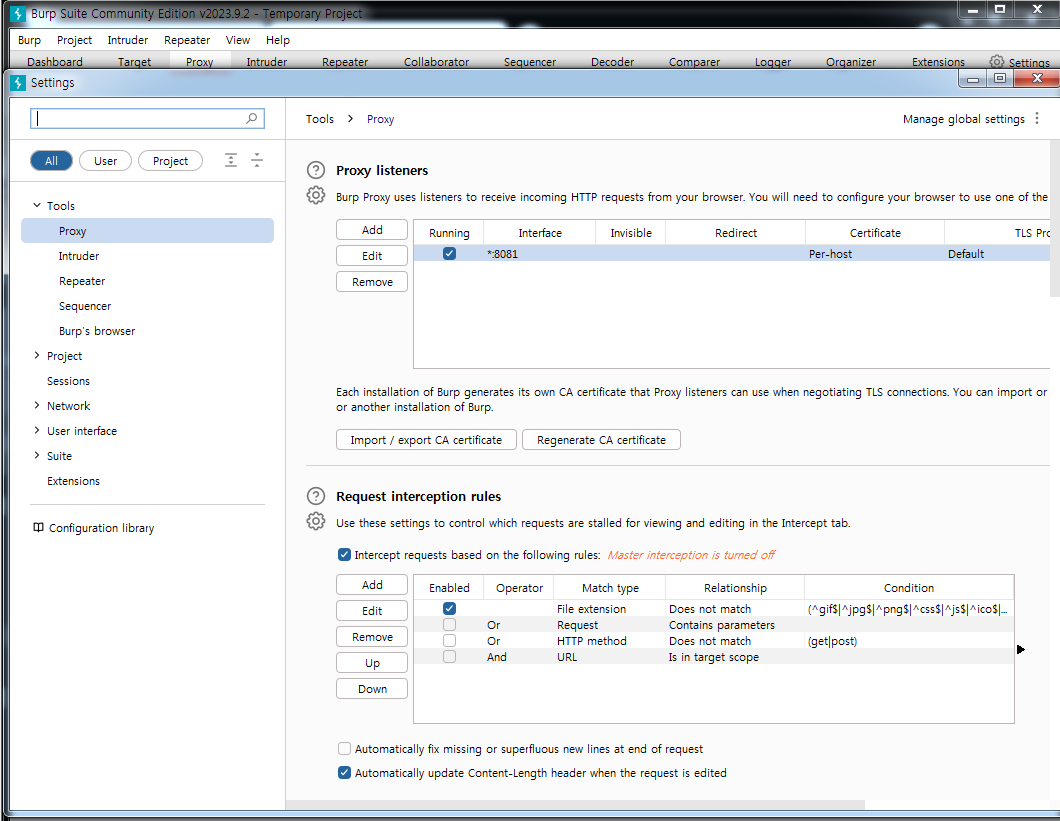Click the Proxy listeners help question-mark icon
Screen dimensions: 1060x821
point(316,170)
